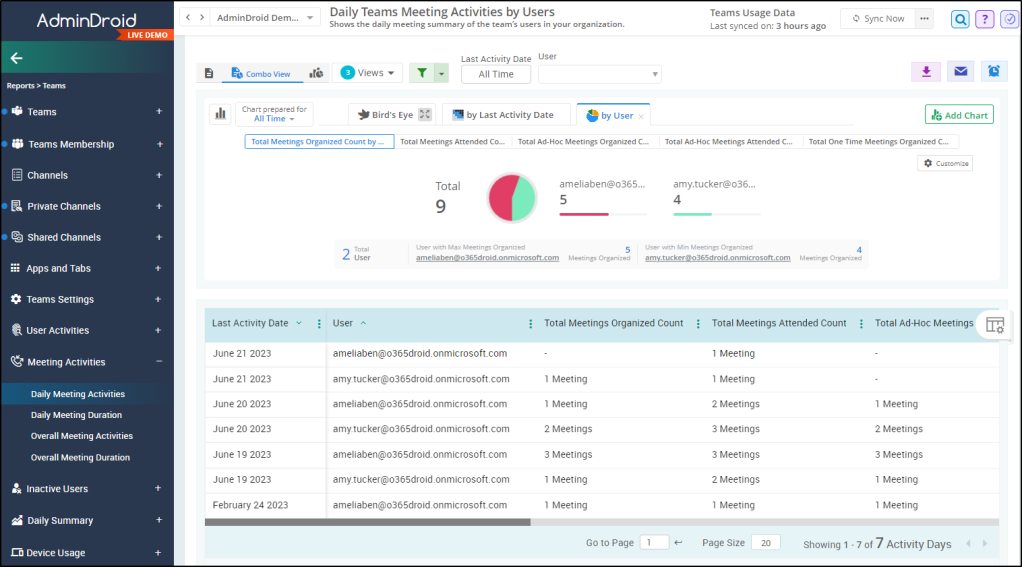Open Total Meetings Attended Count column menu
The width and height of the screenshot is (1022, 567).
(861, 324)
